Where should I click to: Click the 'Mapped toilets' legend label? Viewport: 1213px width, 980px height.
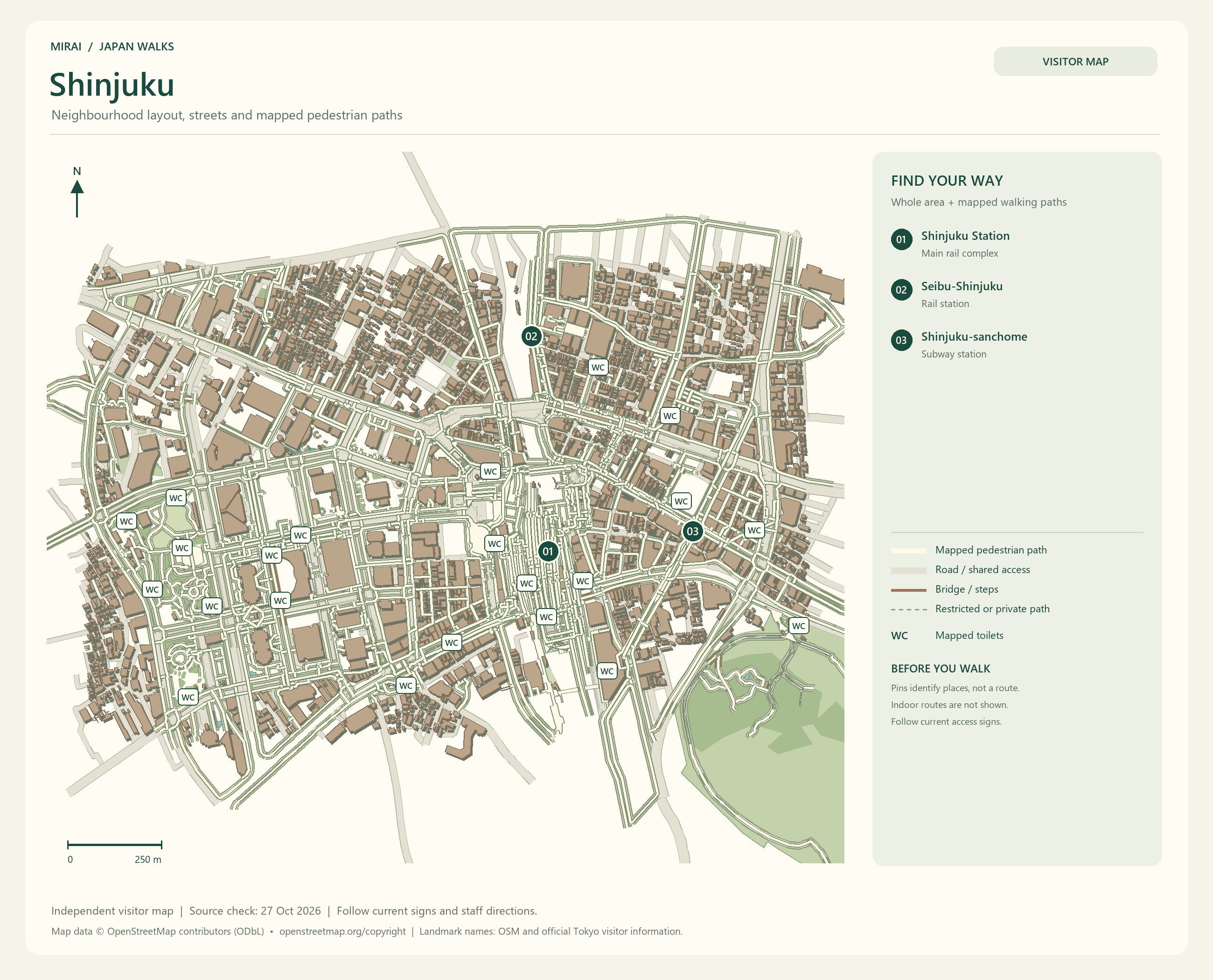pyautogui.click(x=969, y=636)
